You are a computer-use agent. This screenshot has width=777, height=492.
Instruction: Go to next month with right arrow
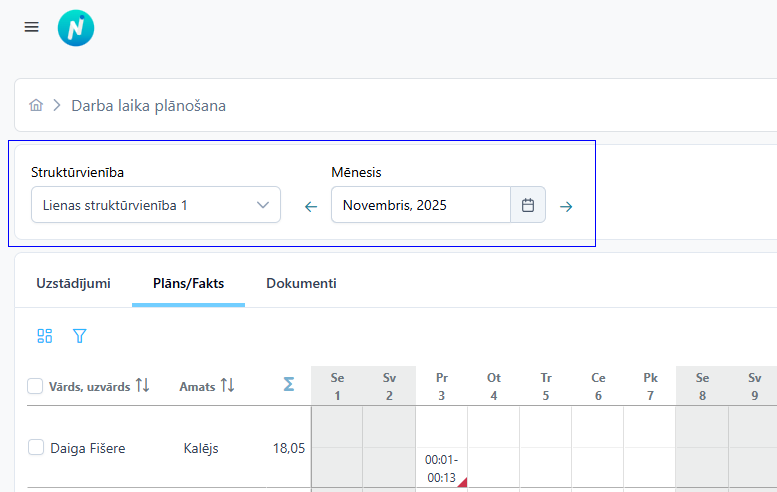click(566, 206)
